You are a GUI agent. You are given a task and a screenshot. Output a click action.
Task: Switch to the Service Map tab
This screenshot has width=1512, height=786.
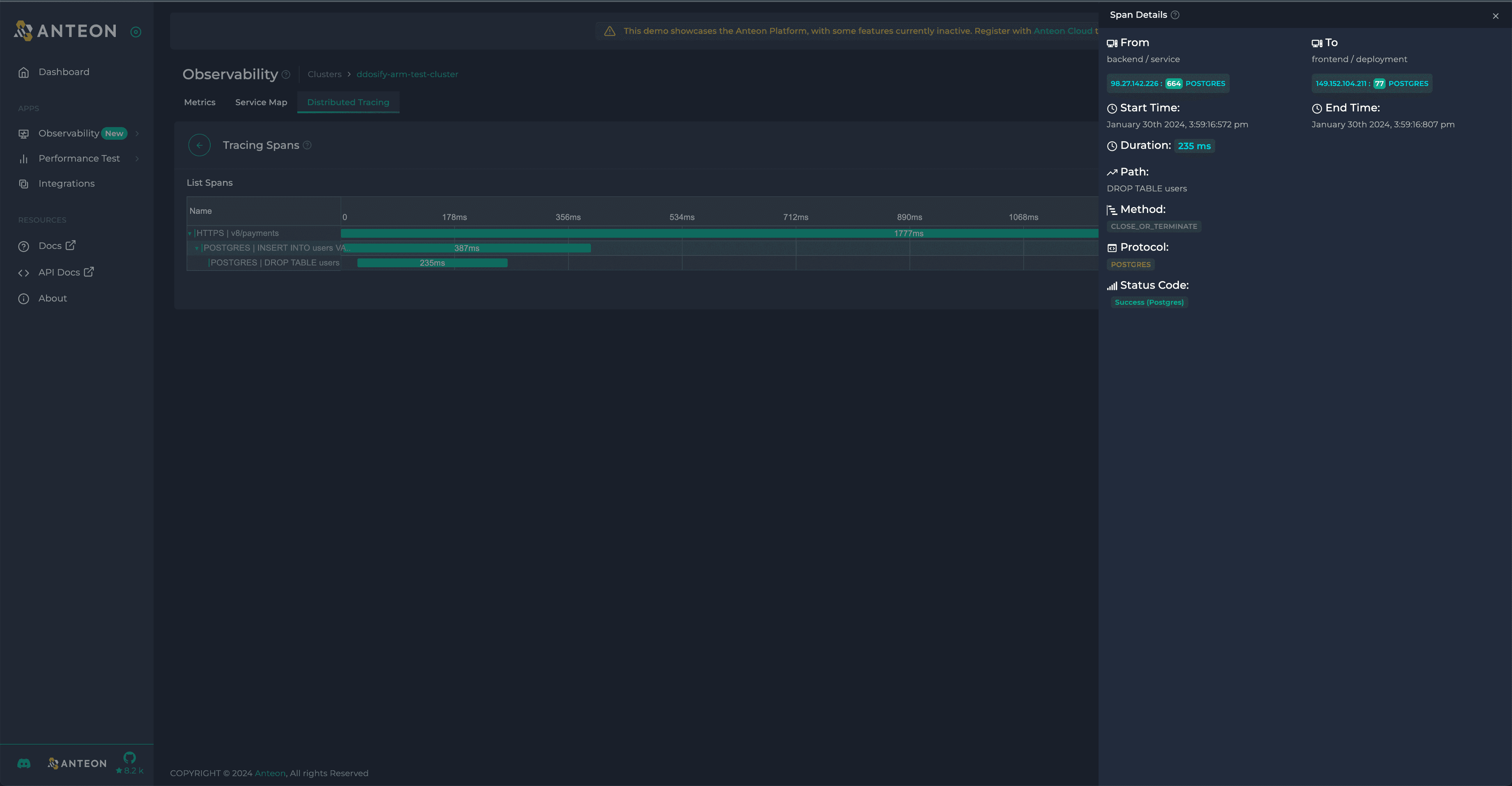261,102
